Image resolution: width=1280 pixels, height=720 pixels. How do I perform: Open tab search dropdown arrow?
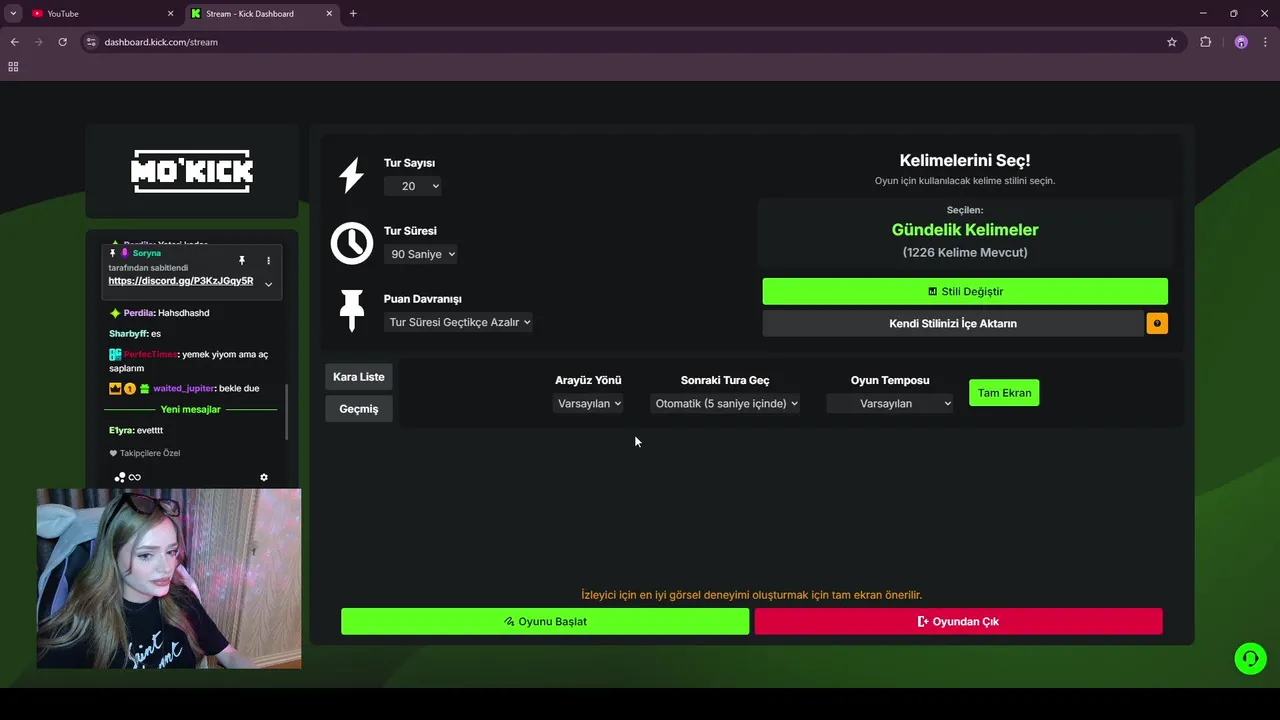[x=13, y=13]
